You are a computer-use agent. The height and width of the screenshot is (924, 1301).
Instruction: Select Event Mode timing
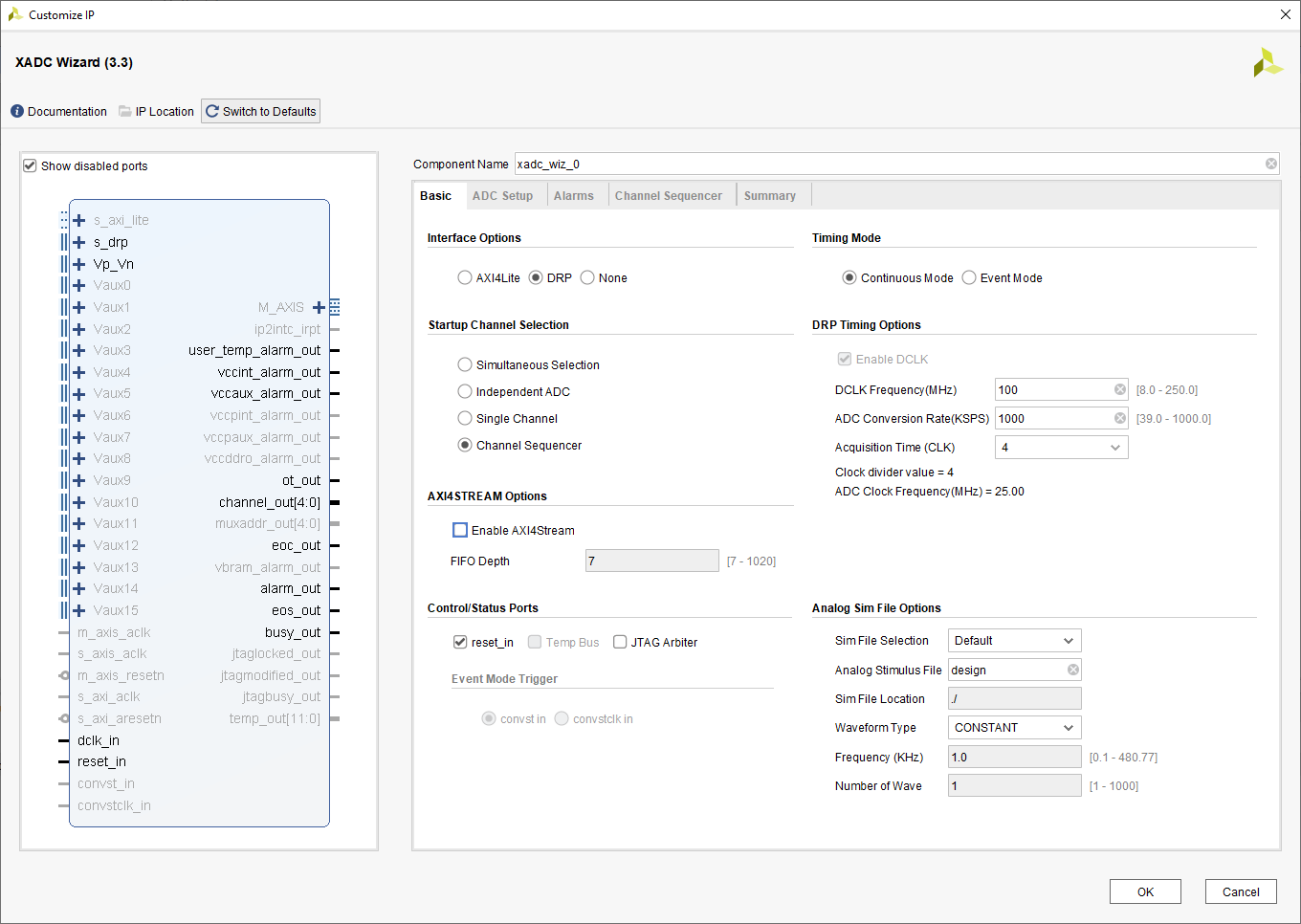tap(969, 277)
